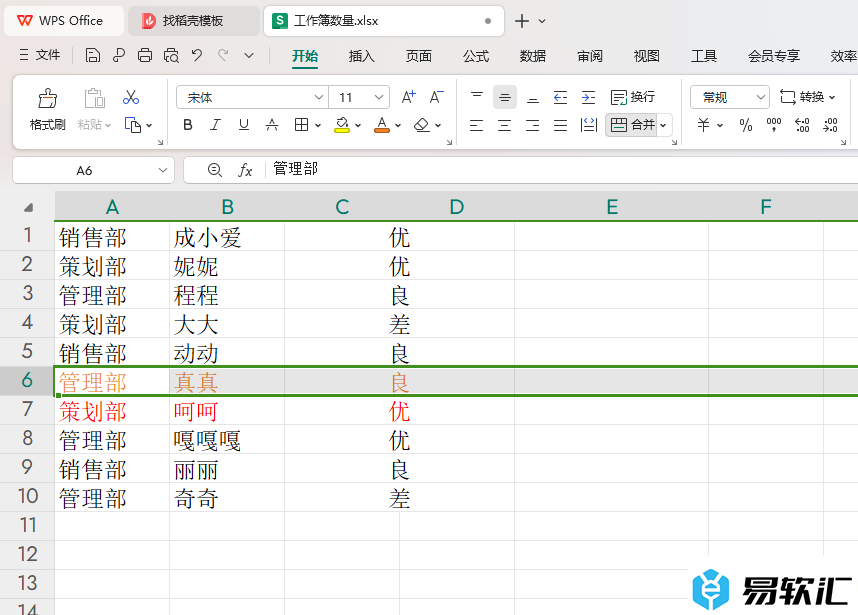
Task: Apply the yellow fill color swatch
Action: coord(341,125)
